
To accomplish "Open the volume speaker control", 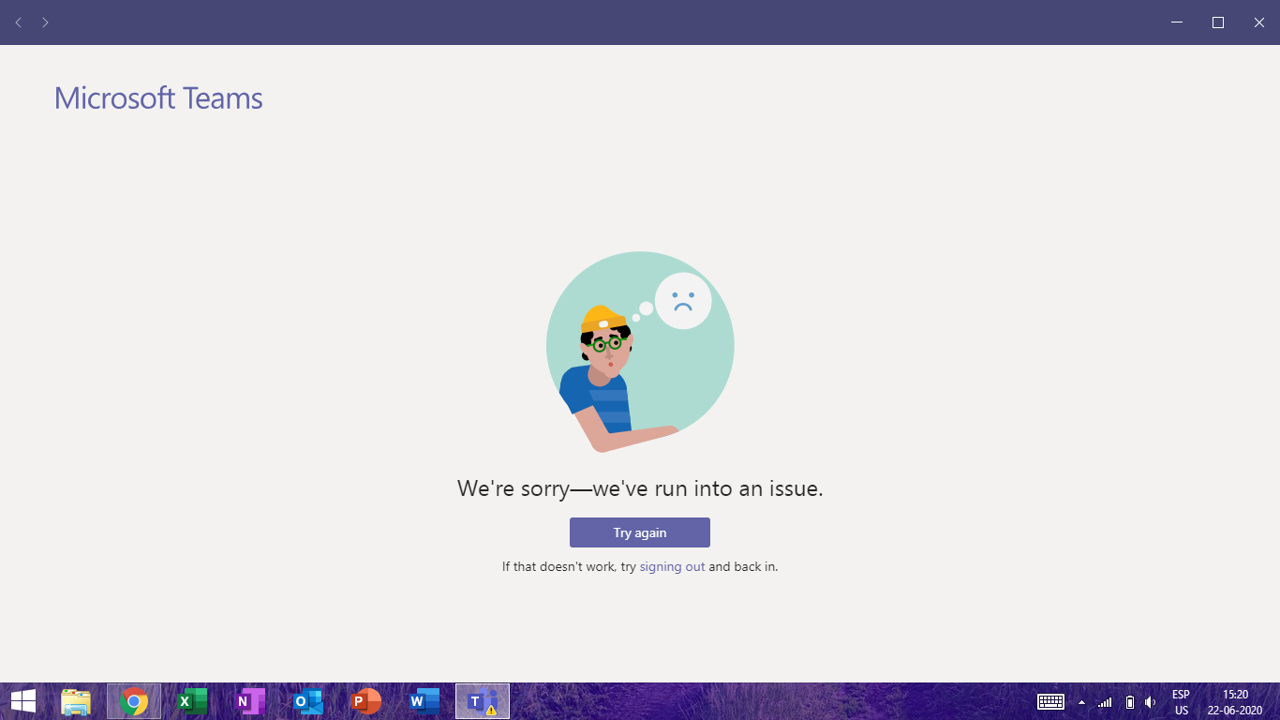I will coord(1151,702).
